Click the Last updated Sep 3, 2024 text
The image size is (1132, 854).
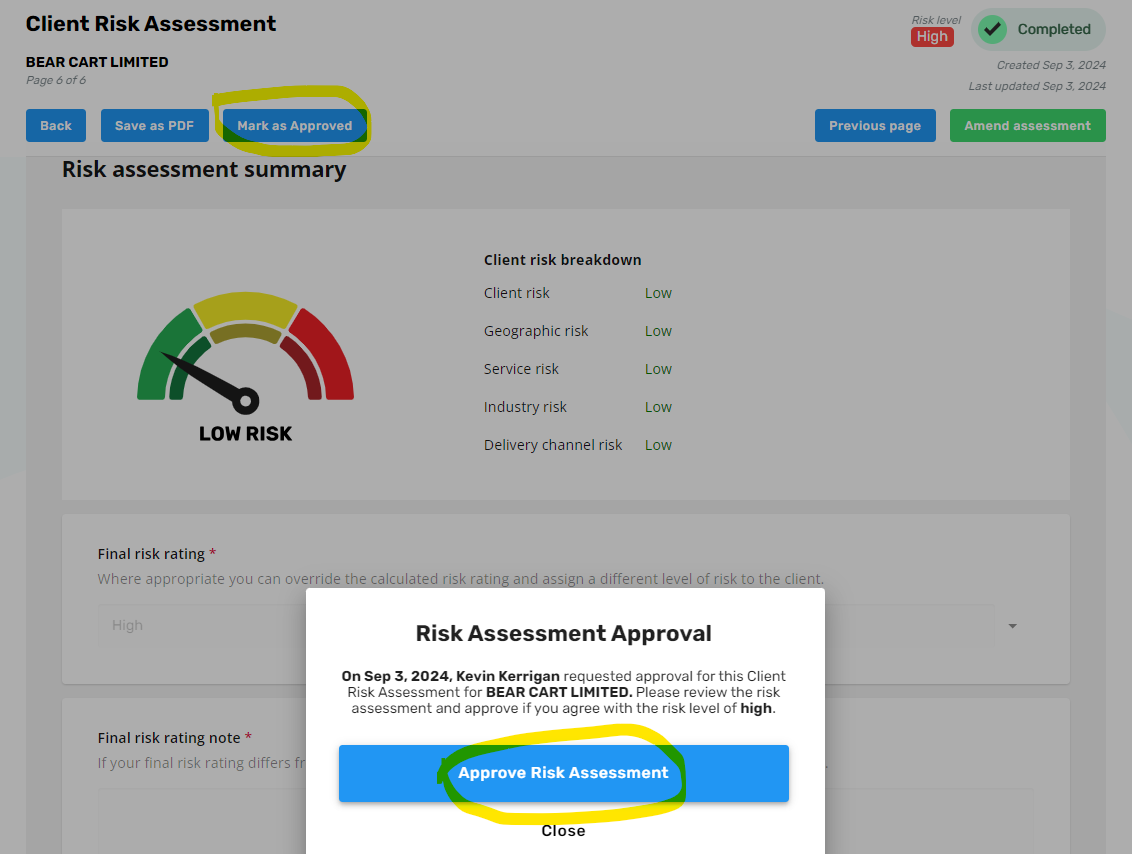pos(1037,86)
